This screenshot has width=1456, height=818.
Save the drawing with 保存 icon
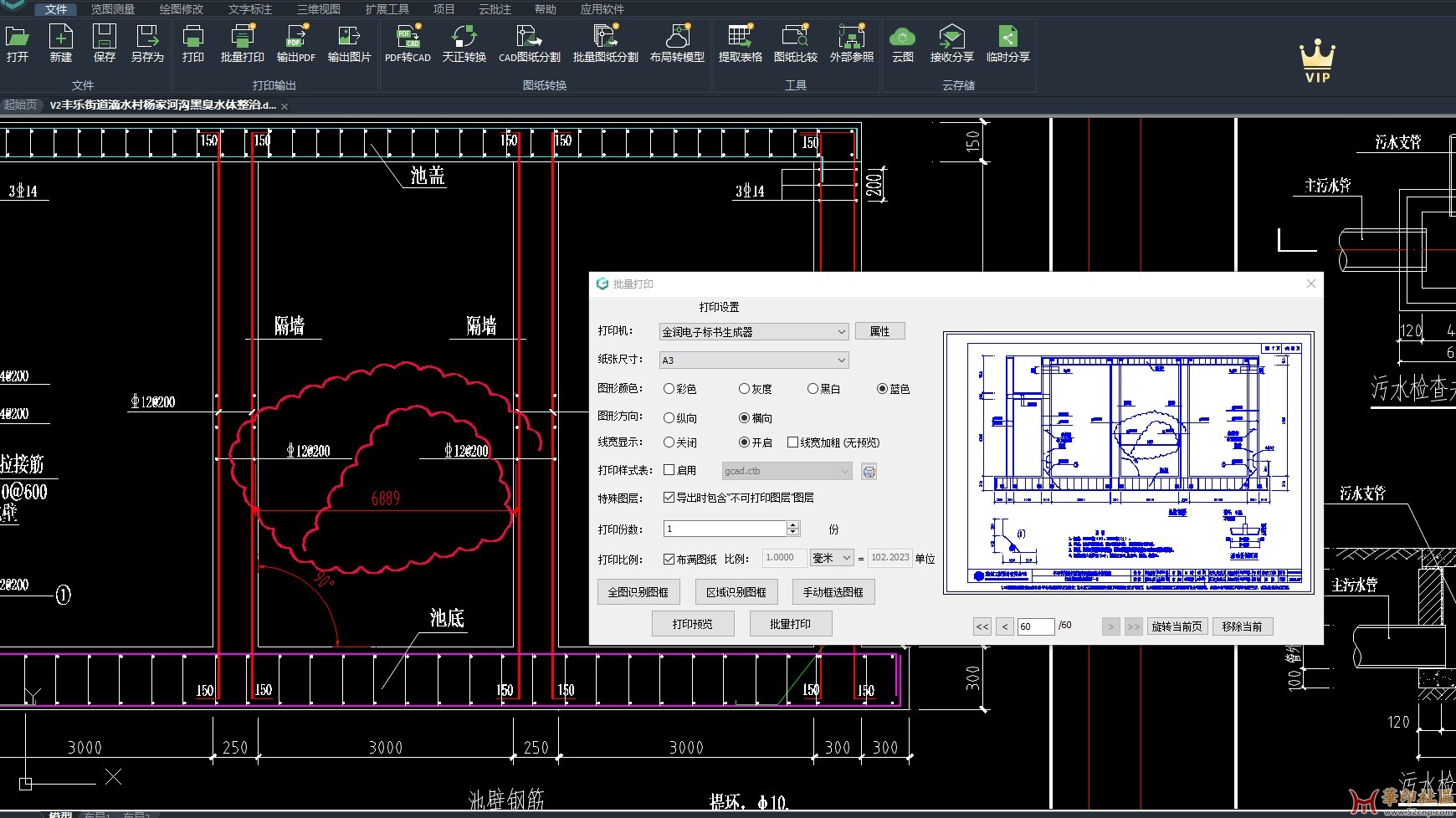pos(105,43)
